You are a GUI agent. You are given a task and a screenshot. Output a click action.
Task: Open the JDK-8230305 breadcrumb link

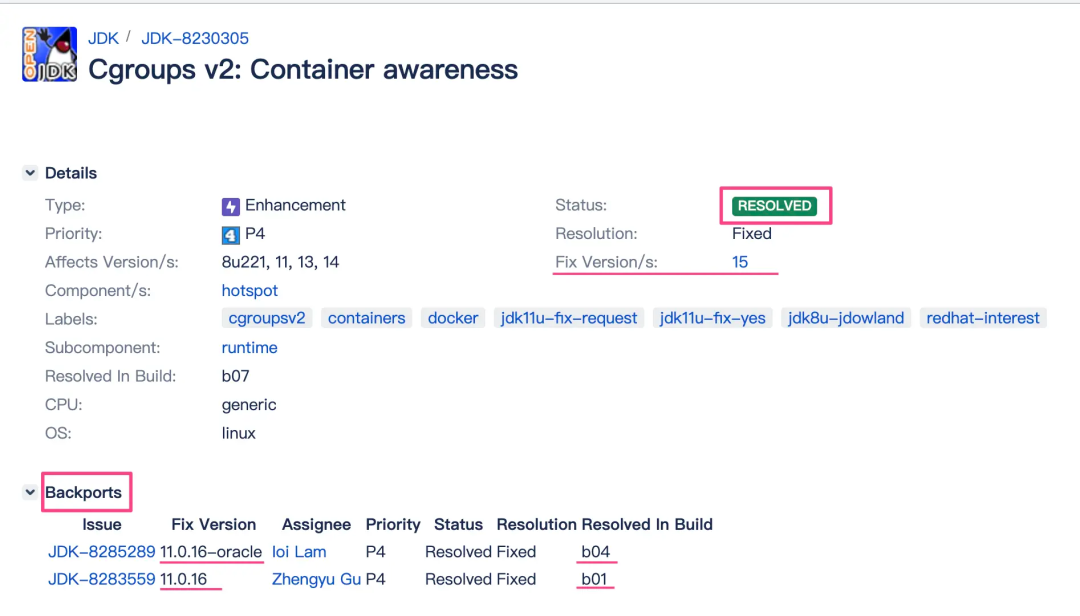tap(195, 38)
